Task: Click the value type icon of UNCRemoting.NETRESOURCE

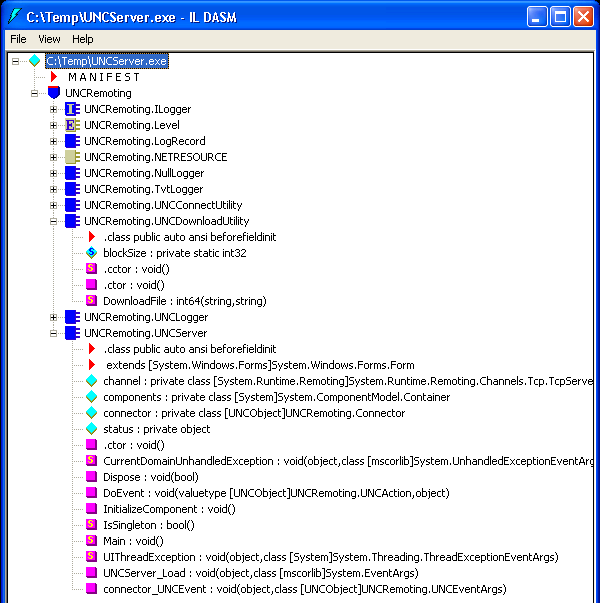Action: tap(72, 157)
